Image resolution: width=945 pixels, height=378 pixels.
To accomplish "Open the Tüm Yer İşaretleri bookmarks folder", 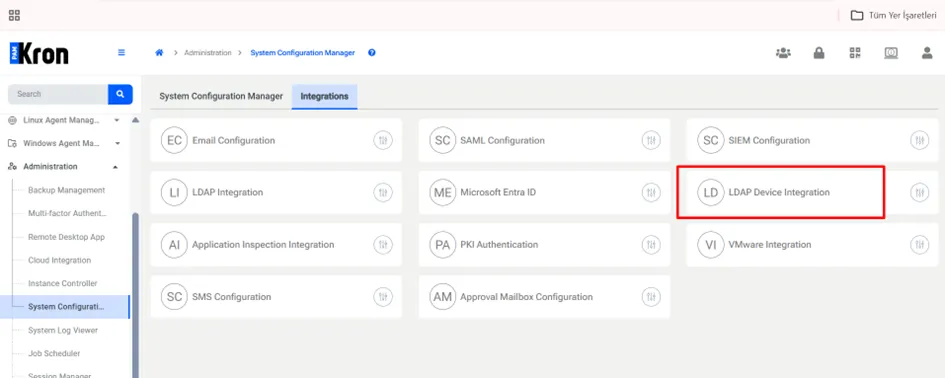I will [893, 15].
